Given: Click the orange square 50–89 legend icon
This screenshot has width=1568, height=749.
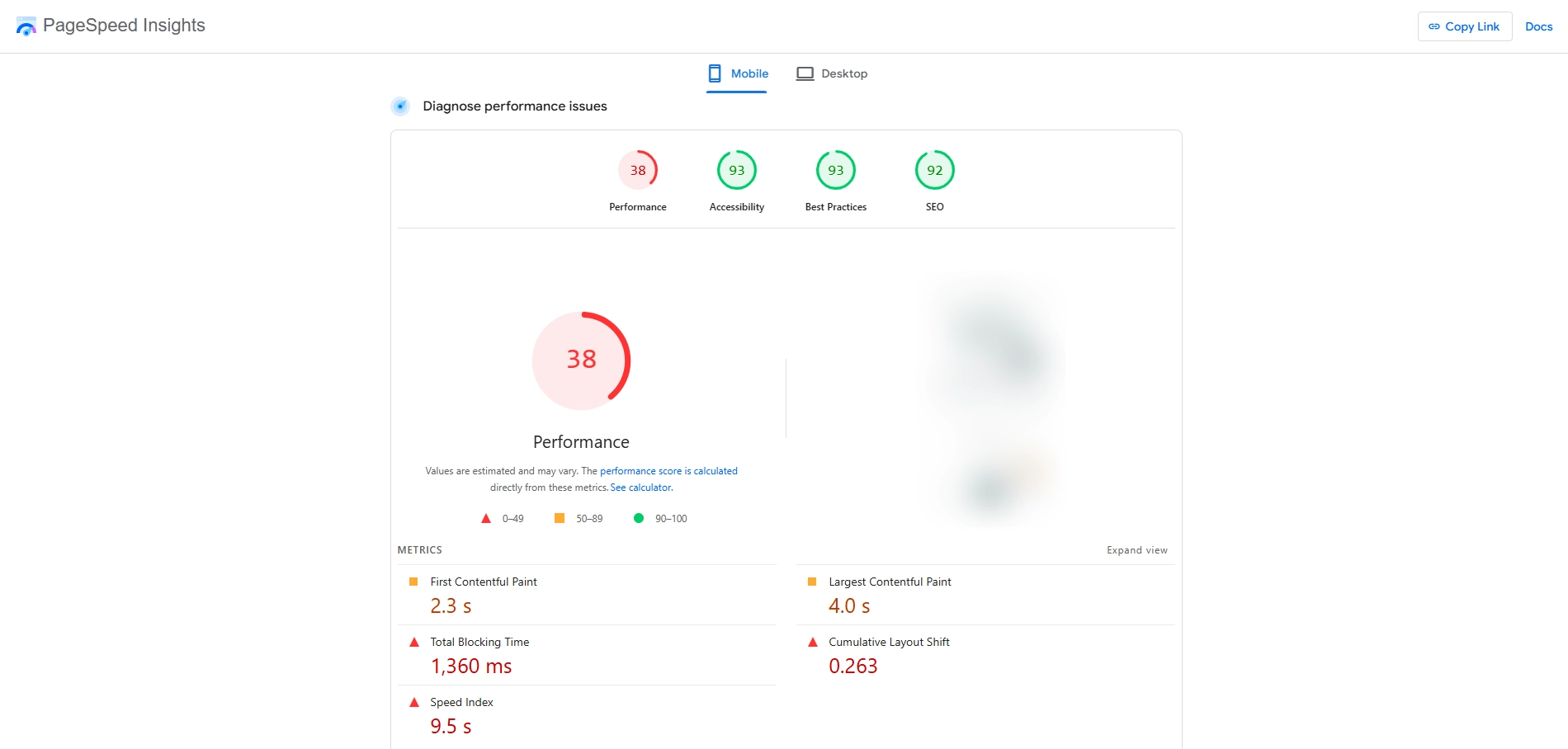Looking at the screenshot, I should pyautogui.click(x=560, y=518).
